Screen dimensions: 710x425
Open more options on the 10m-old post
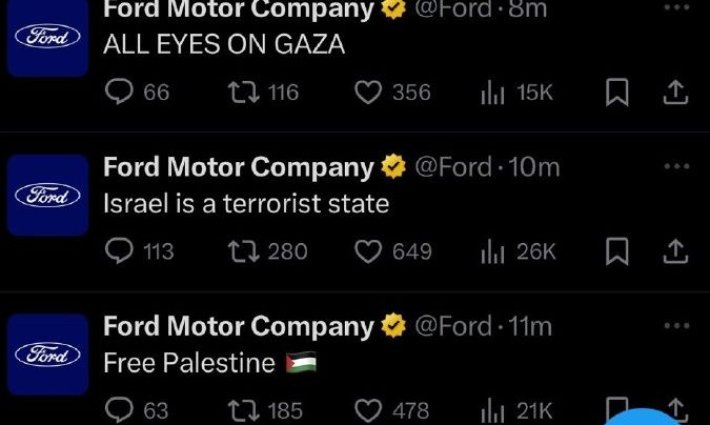[x=677, y=167]
